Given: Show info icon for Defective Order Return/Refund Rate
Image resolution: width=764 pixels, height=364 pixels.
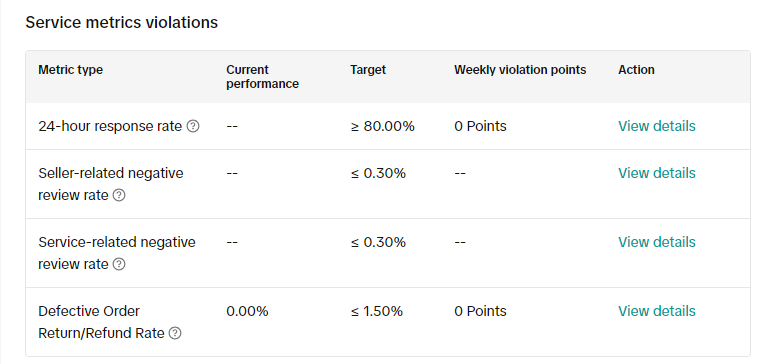Looking at the screenshot, I should coord(175,333).
